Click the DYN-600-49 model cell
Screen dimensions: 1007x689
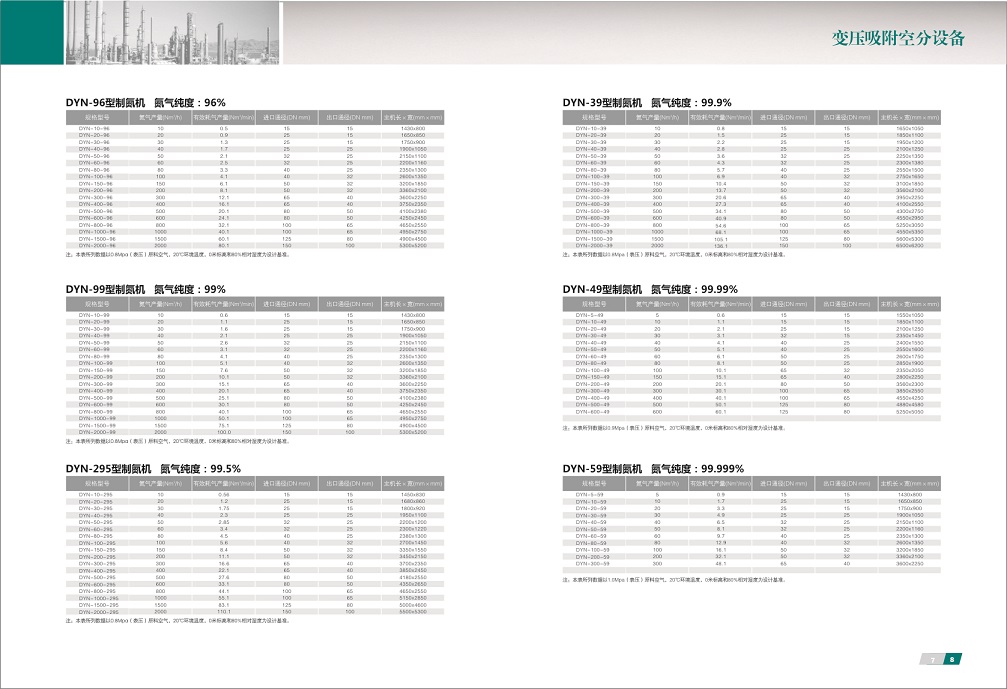pos(592,412)
